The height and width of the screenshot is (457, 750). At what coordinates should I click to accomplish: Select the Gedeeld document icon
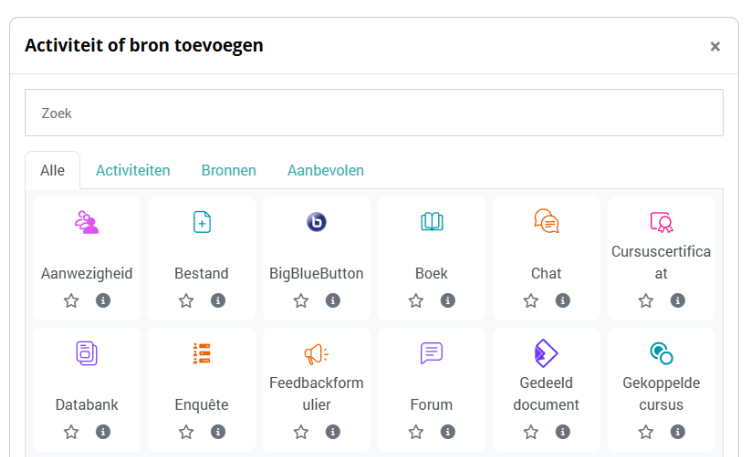tap(546, 353)
